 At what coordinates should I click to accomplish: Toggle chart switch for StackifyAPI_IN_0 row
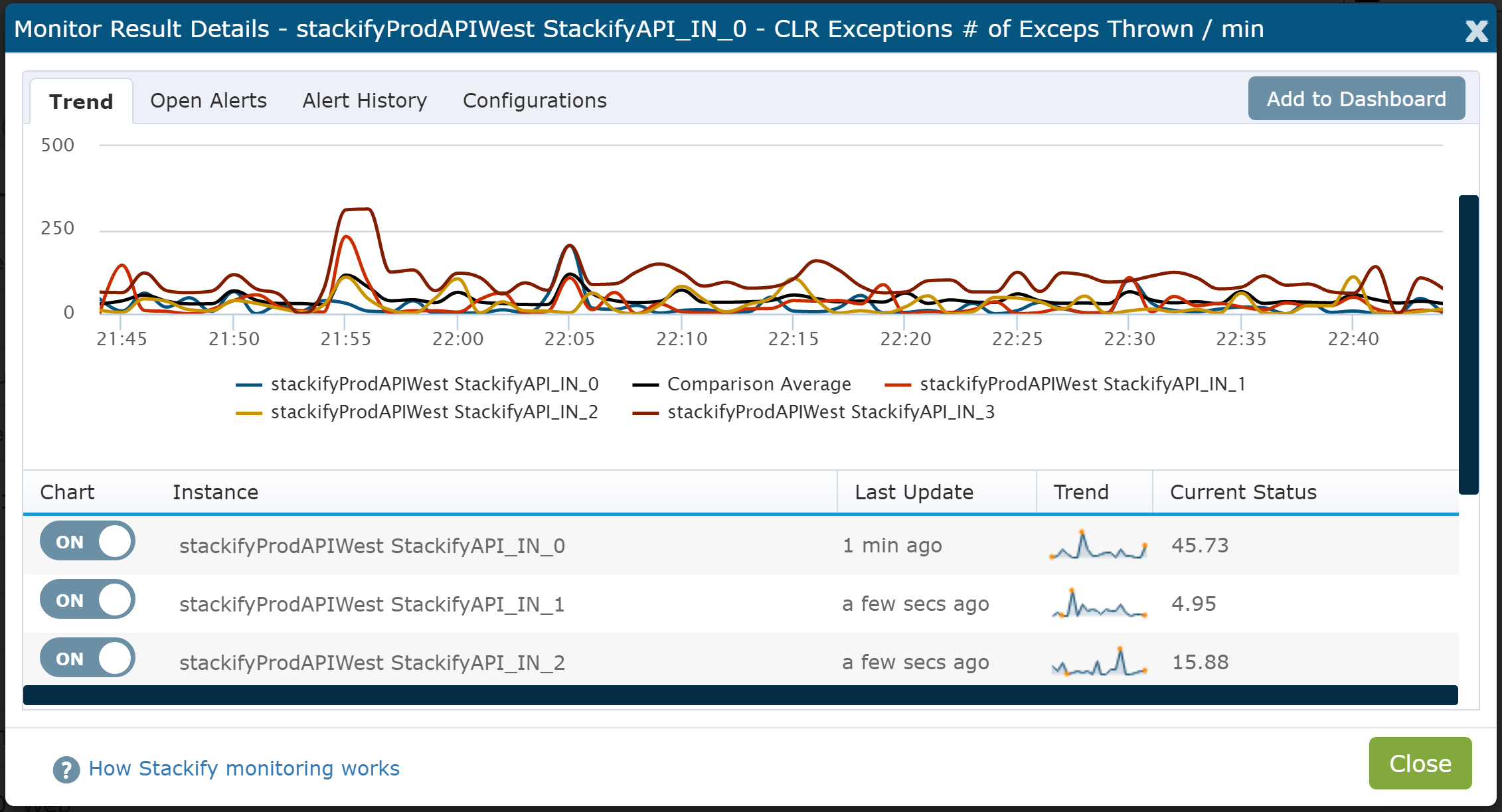pyautogui.click(x=87, y=541)
